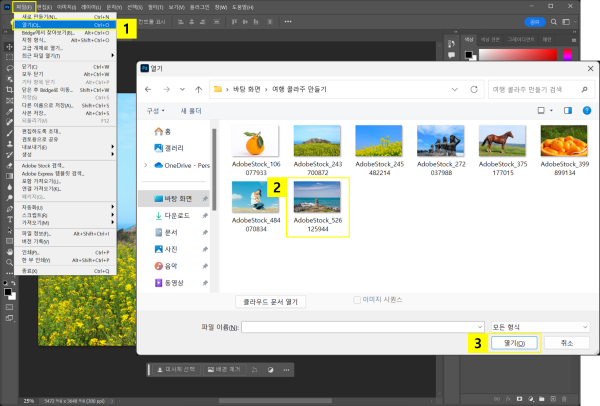Screen dimensions: 600x406
Task: Open the 최근 파일 열기 submenu
Action: point(65,55)
